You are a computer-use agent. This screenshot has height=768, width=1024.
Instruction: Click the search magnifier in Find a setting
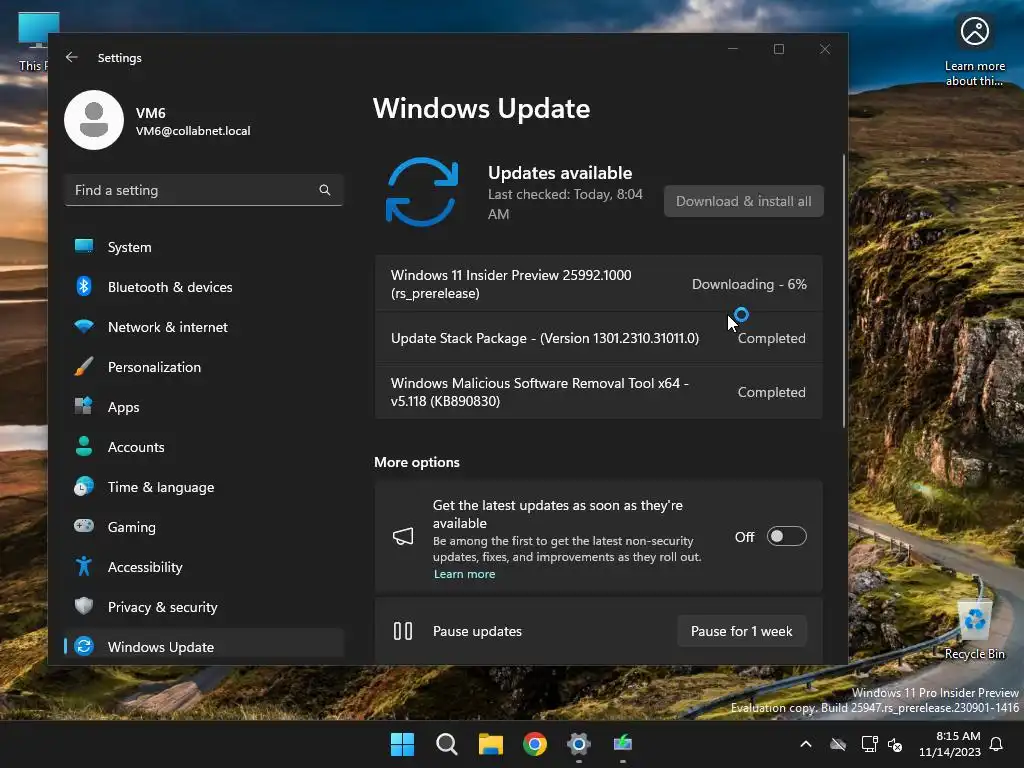tap(325, 190)
